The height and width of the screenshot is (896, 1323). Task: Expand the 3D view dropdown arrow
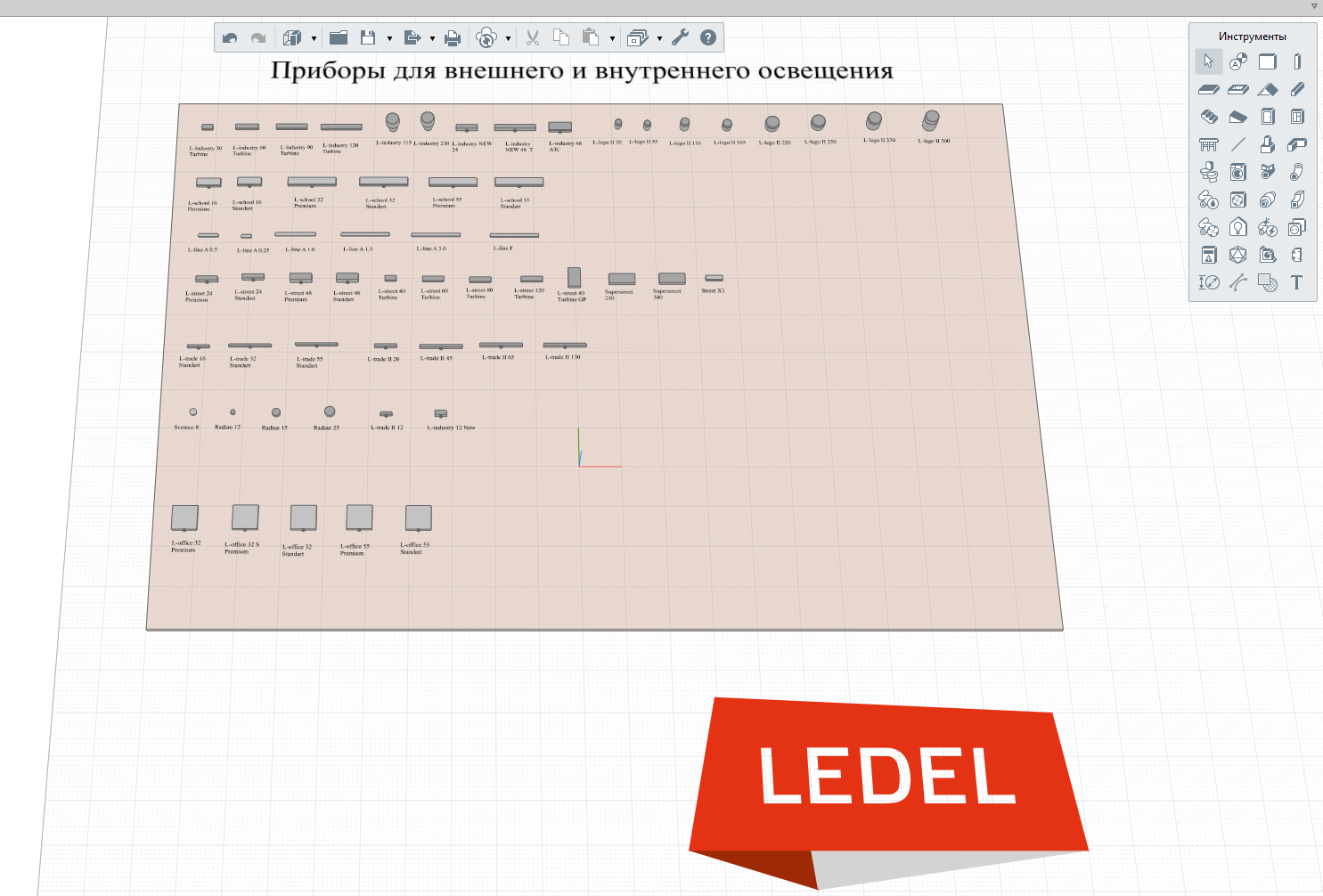(x=314, y=38)
